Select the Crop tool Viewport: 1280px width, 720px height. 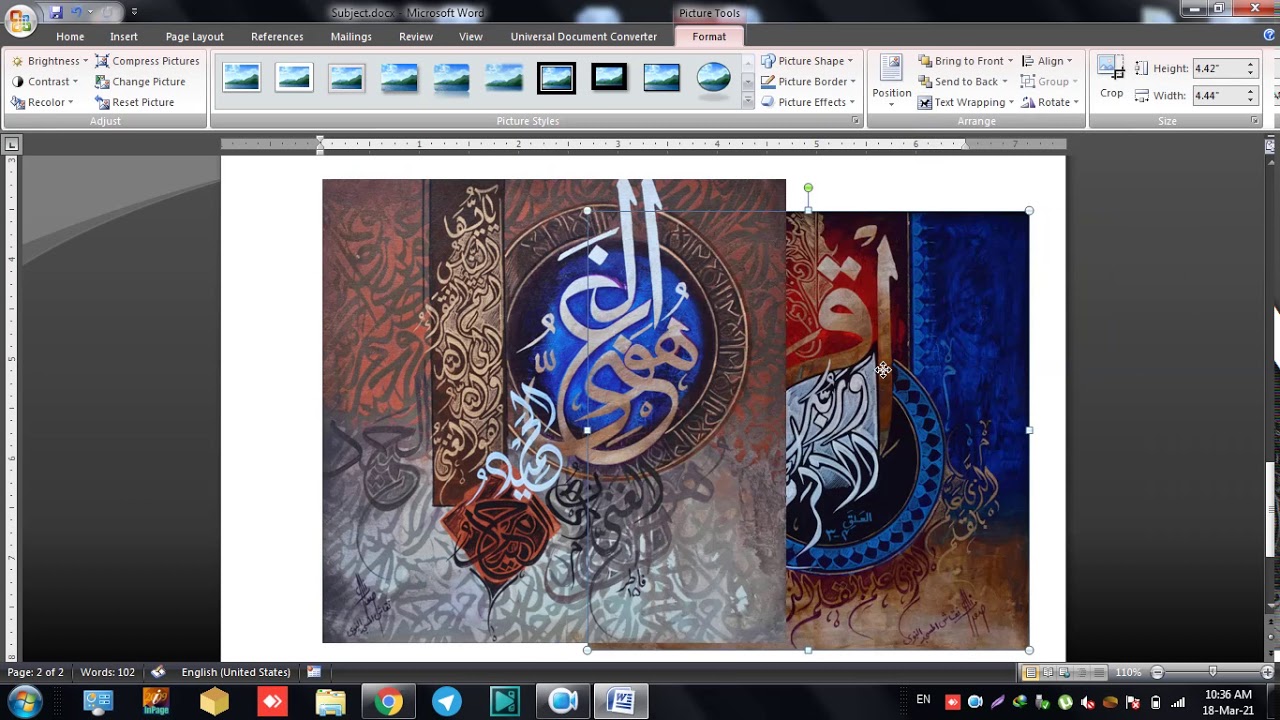pos(1111,78)
